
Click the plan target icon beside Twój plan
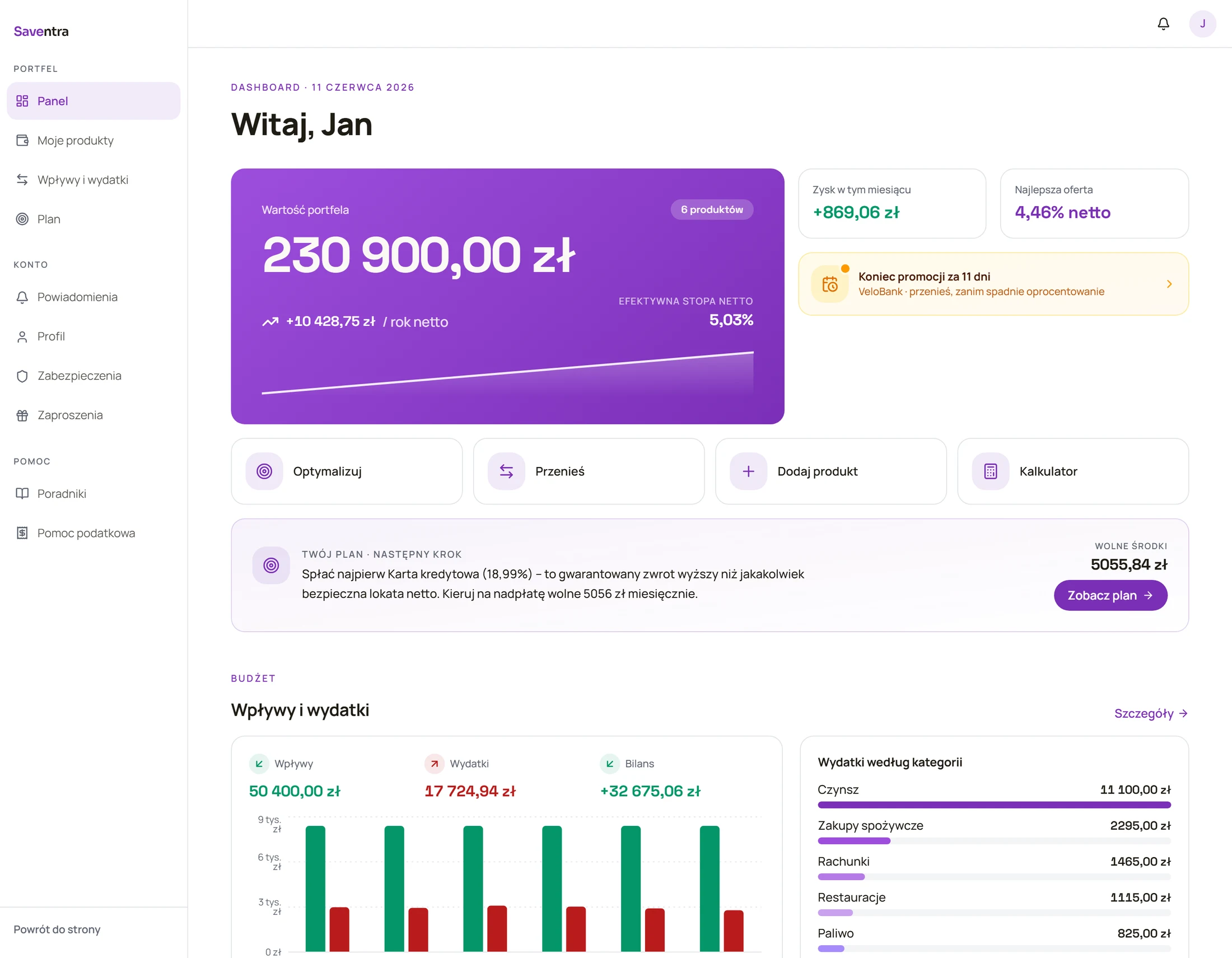click(271, 565)
